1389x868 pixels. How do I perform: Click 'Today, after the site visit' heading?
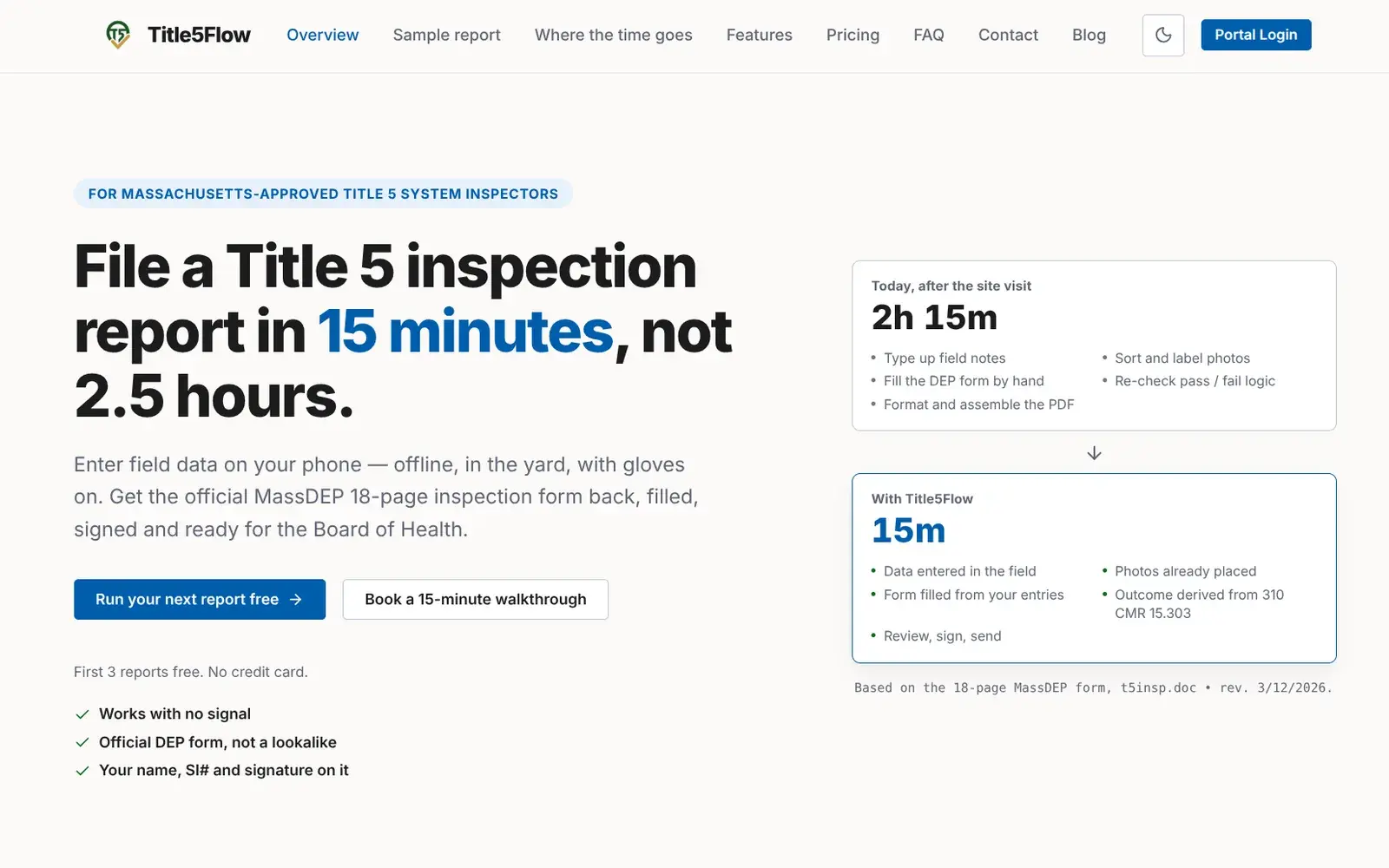coord(951,286)
